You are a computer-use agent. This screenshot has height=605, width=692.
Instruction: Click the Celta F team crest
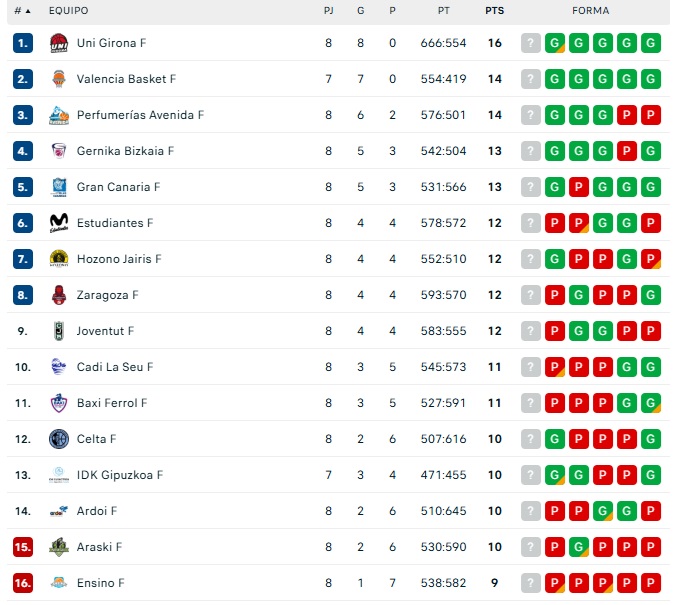(58, 439)
